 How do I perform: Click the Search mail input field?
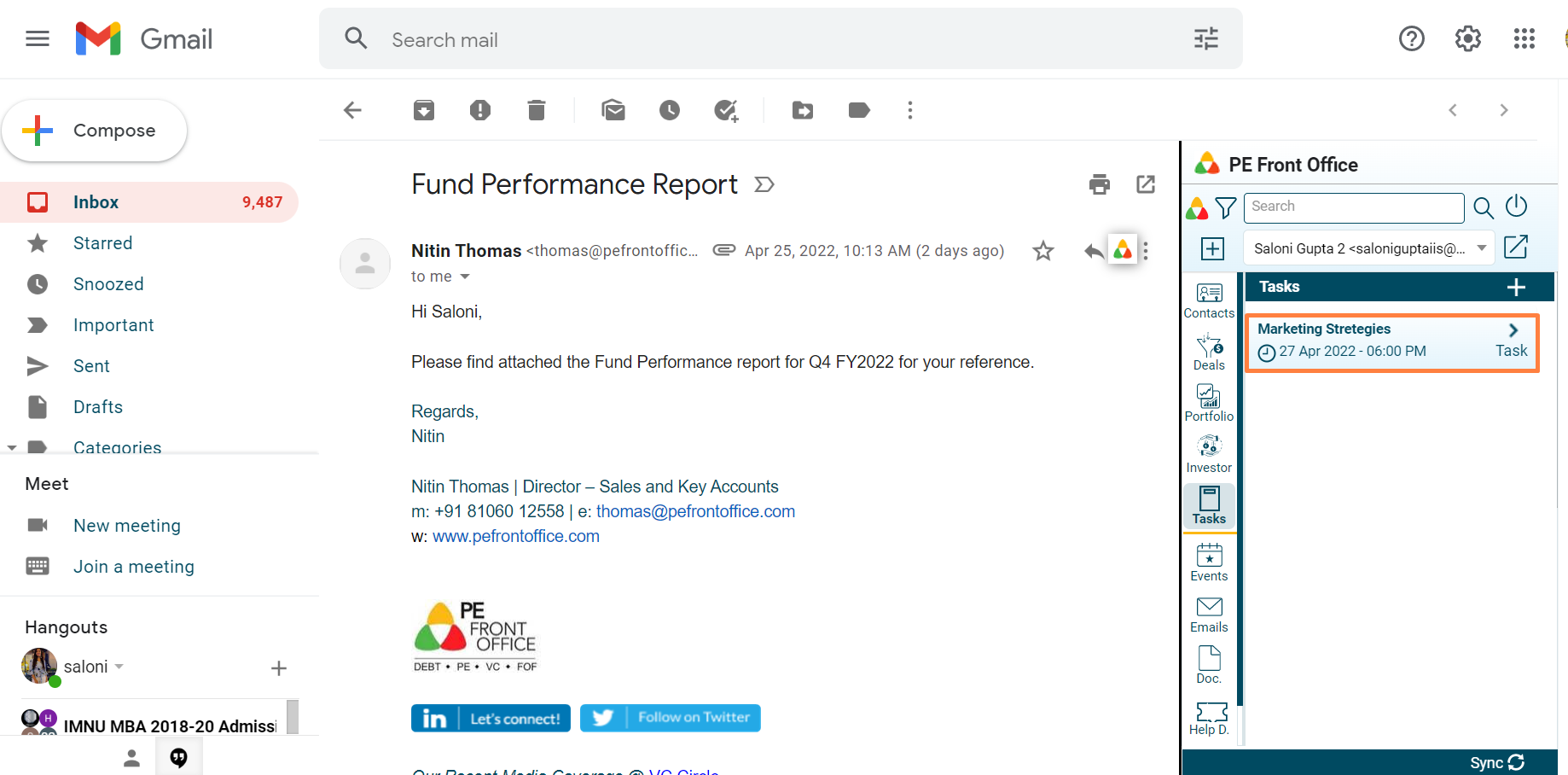[768, 39]
